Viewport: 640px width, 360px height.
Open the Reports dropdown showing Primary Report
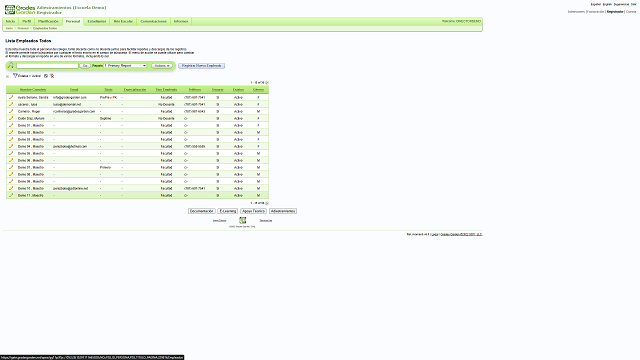(125, 66)
